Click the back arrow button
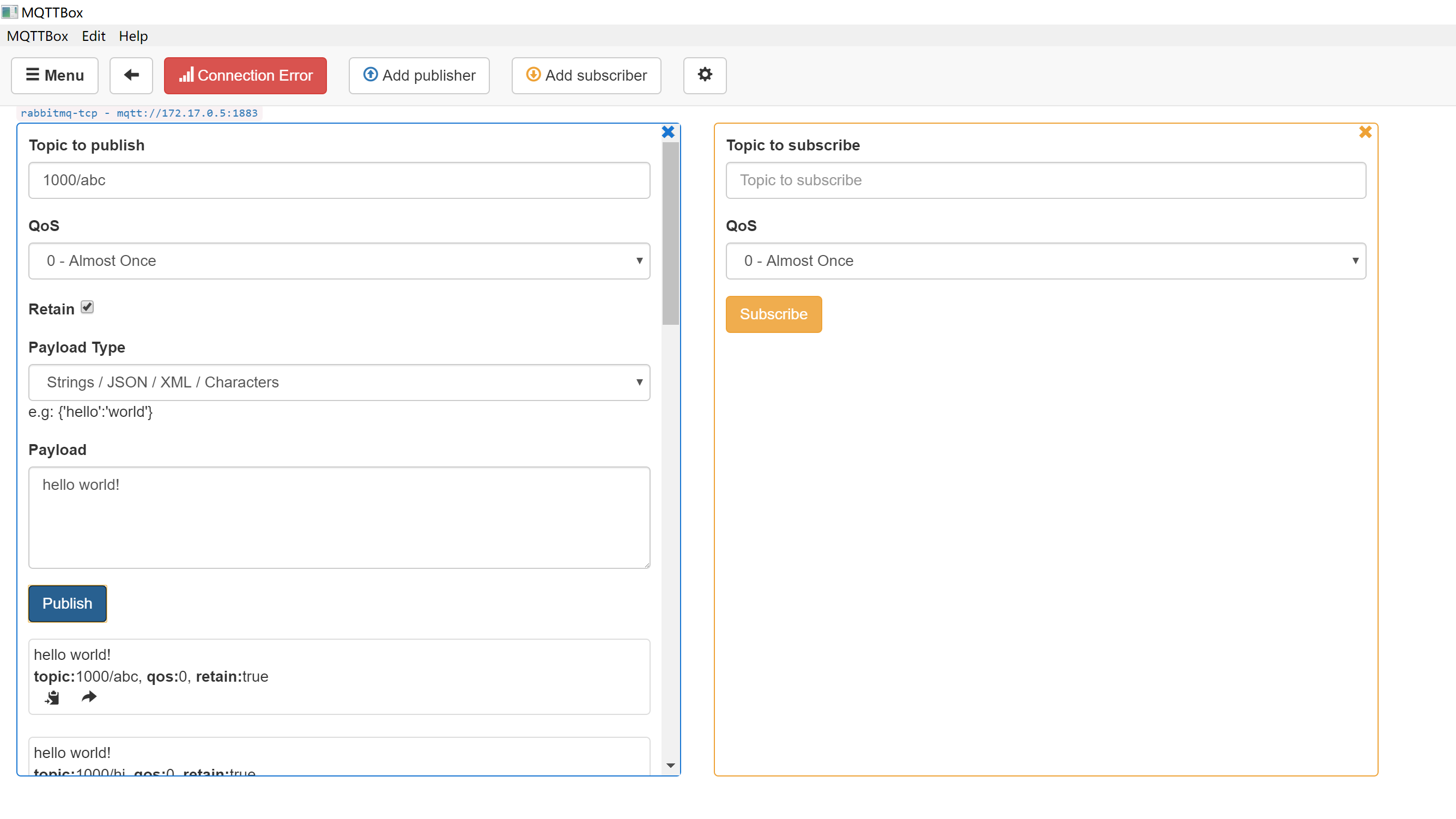 click(131, 75)
